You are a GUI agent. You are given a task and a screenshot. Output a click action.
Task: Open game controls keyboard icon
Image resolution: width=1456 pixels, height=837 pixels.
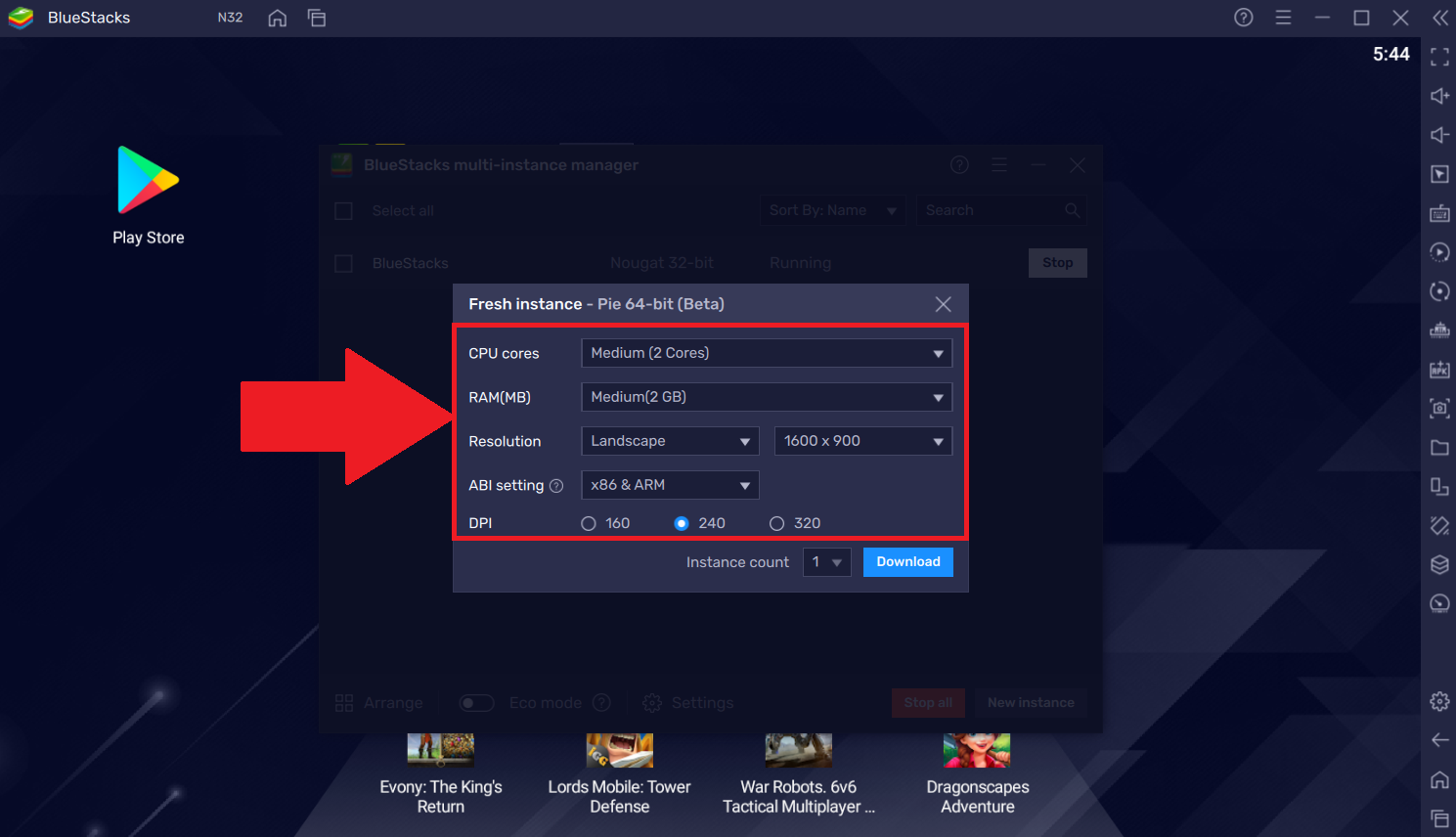1439,213
